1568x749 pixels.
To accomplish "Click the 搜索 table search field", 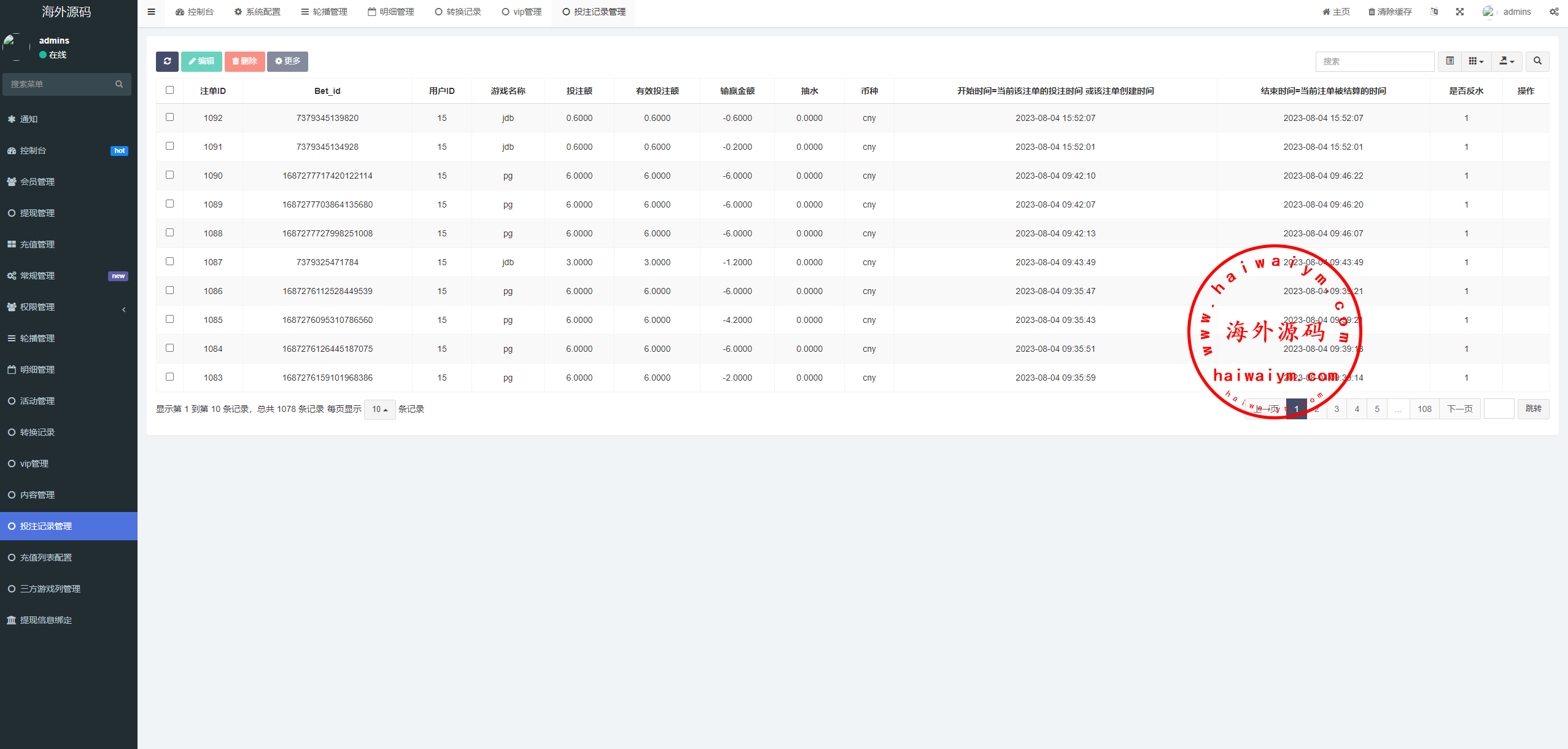I will pyautogui.click(x=1375, y=61).
